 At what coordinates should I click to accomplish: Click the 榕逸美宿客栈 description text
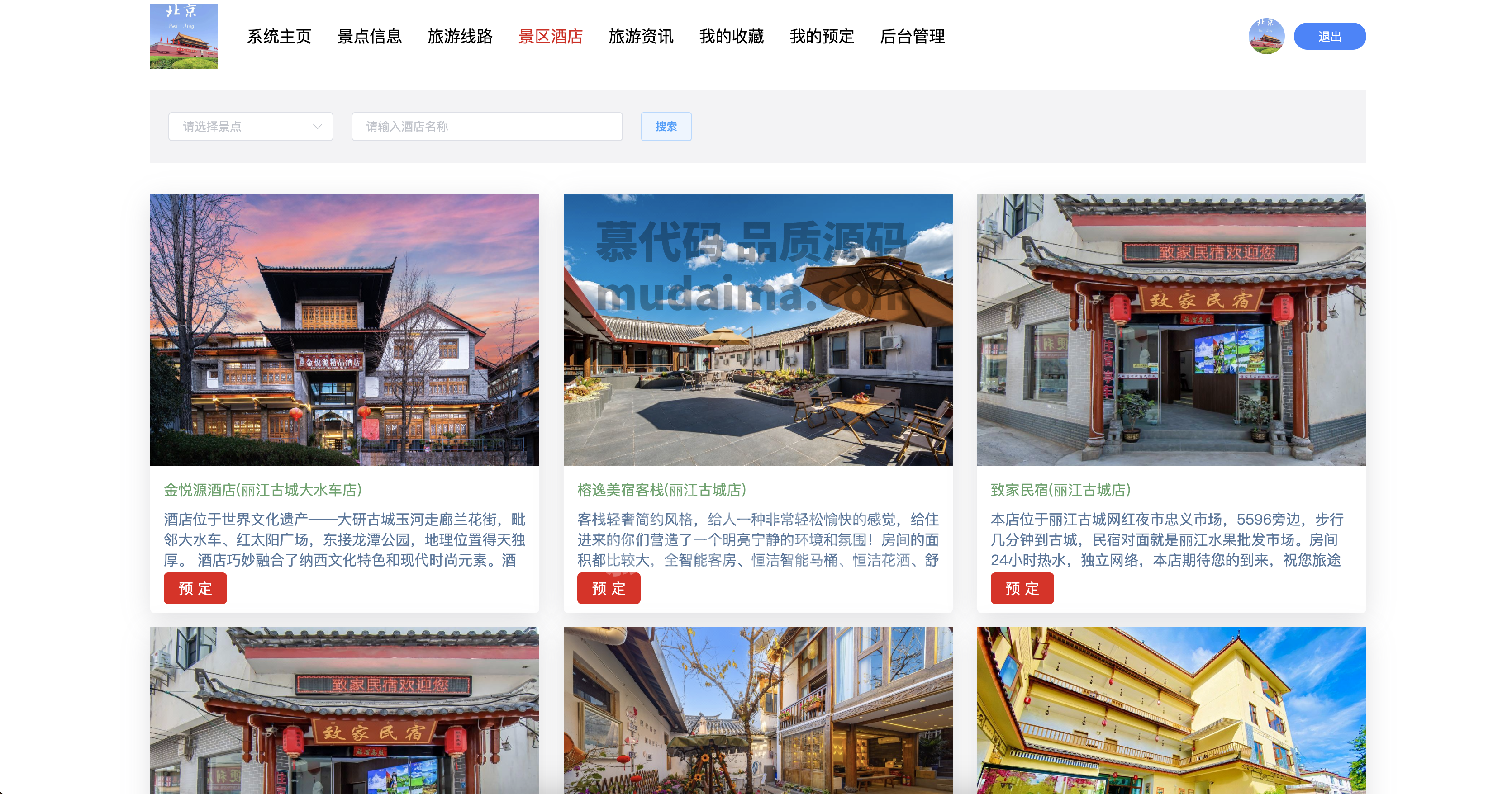click(758, 539)
